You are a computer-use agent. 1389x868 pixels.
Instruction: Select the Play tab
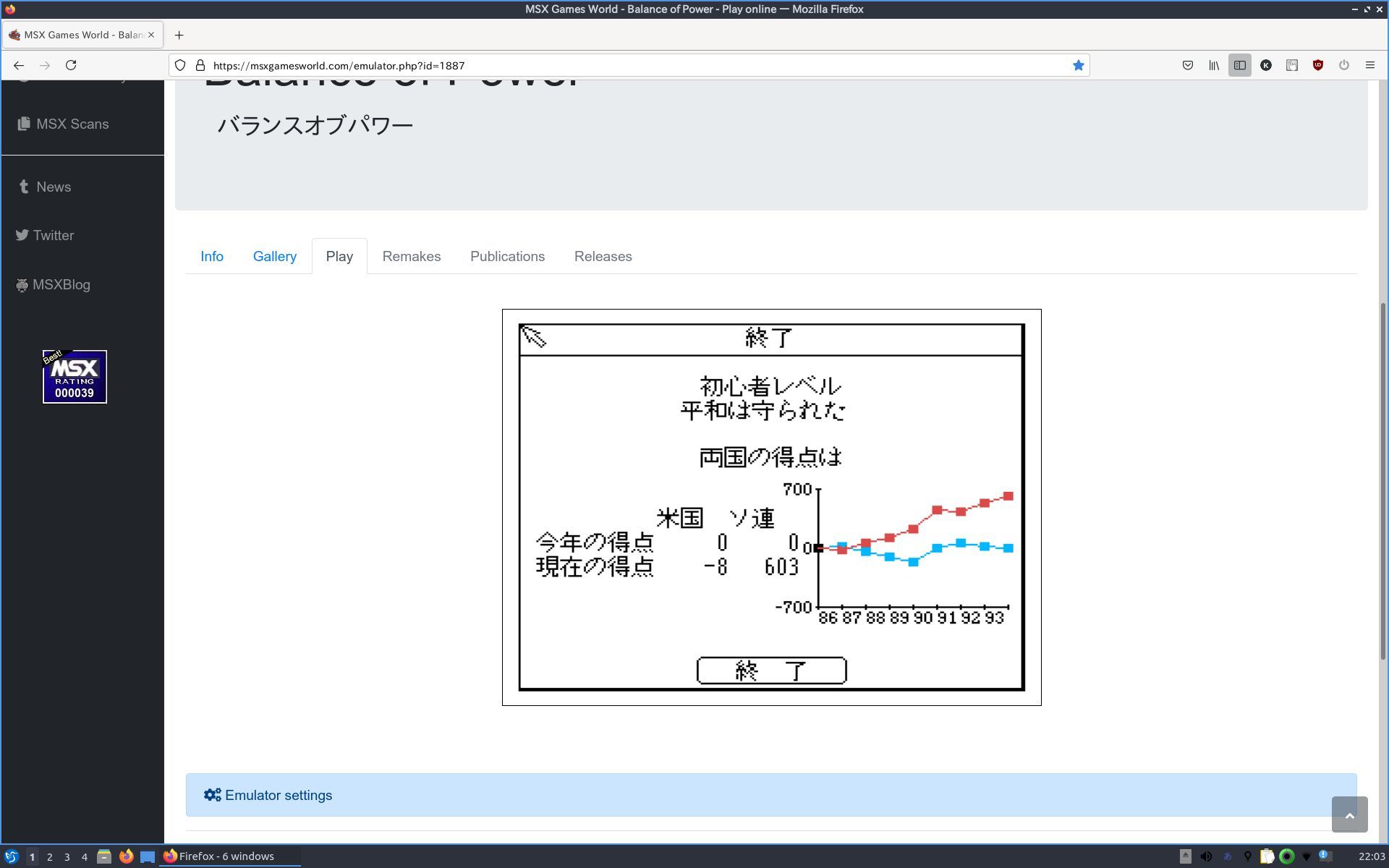click(x=339, y=256)
